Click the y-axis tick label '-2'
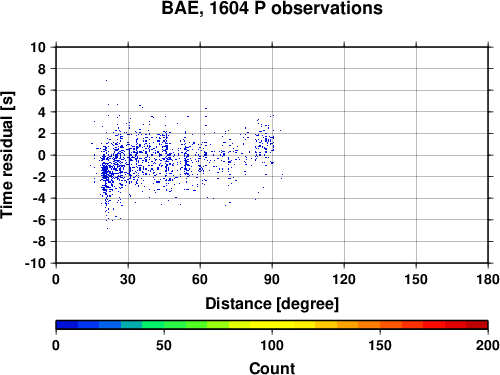Viewport: 500px width, 375px height. (x=39, y=177)
